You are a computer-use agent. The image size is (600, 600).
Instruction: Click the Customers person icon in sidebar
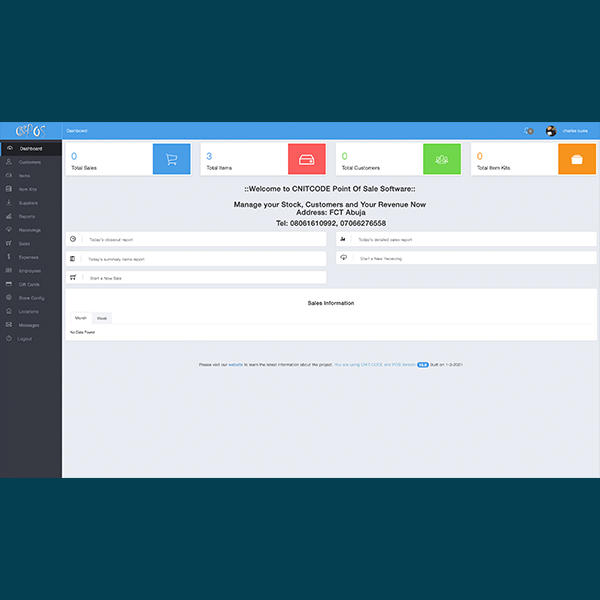[x=9, y=162]
